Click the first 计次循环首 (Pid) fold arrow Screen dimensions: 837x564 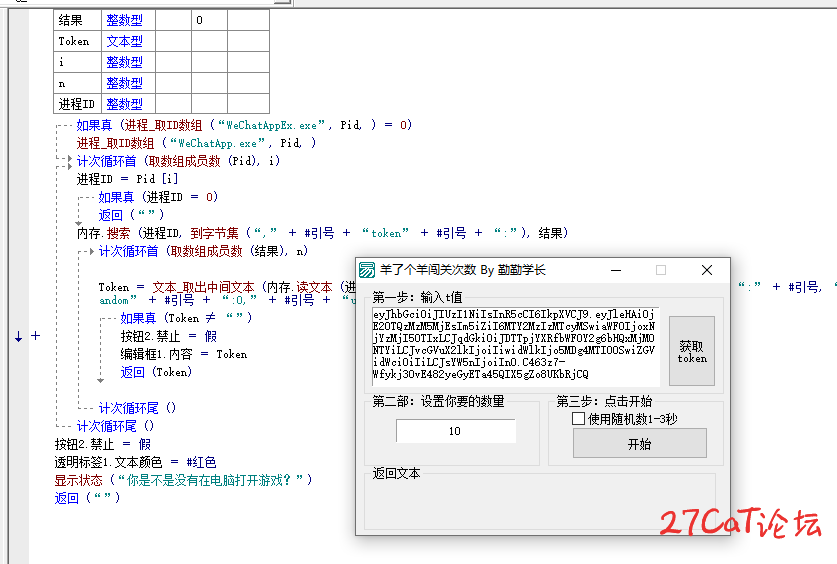click(x=69, y=161)
